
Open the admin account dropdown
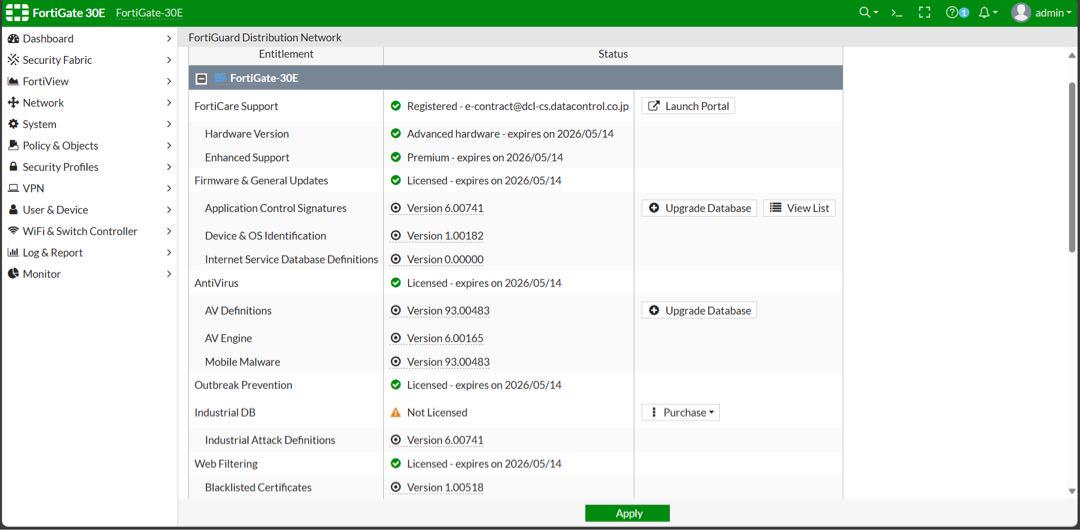[x=1053, y=12]
